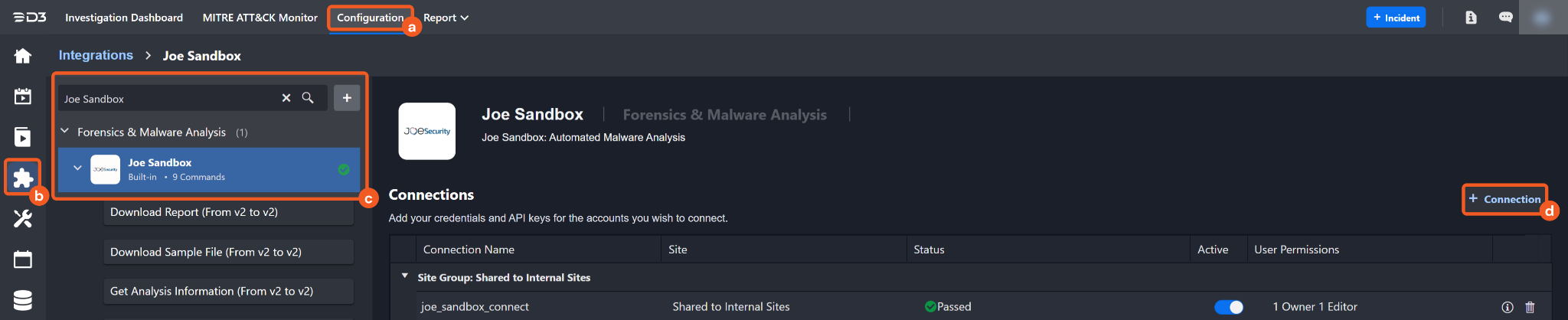View info for joe_sandbox_connect connection

(x=1508, y=307)
